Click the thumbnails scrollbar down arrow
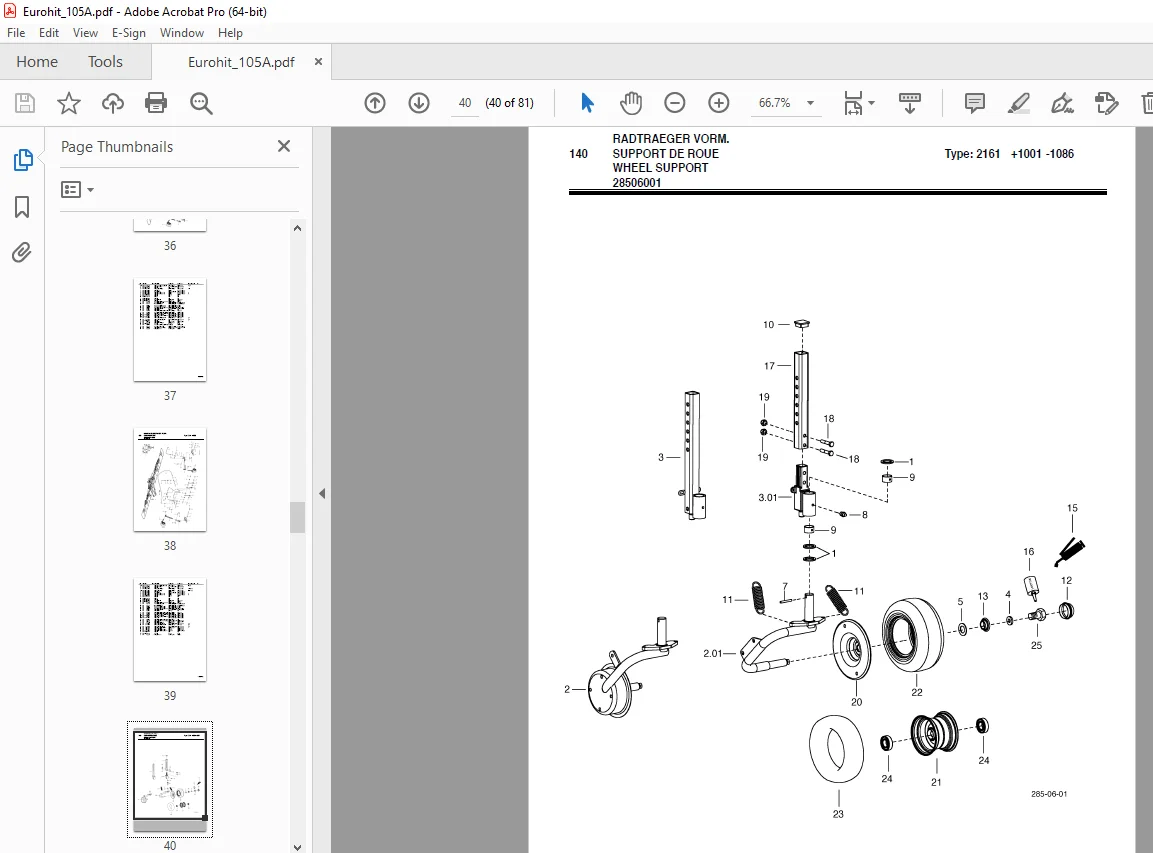Viewport: 1153px width, 853px height. 297,846
